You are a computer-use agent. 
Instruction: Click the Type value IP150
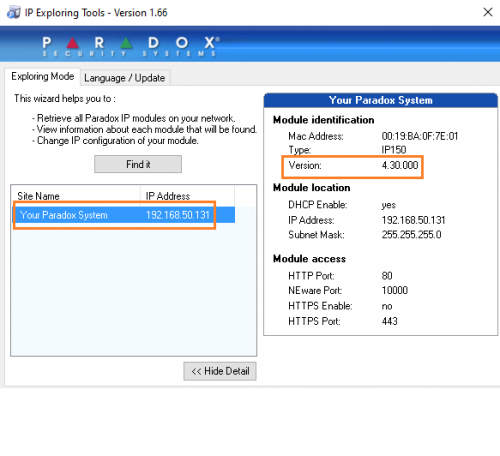394,150
